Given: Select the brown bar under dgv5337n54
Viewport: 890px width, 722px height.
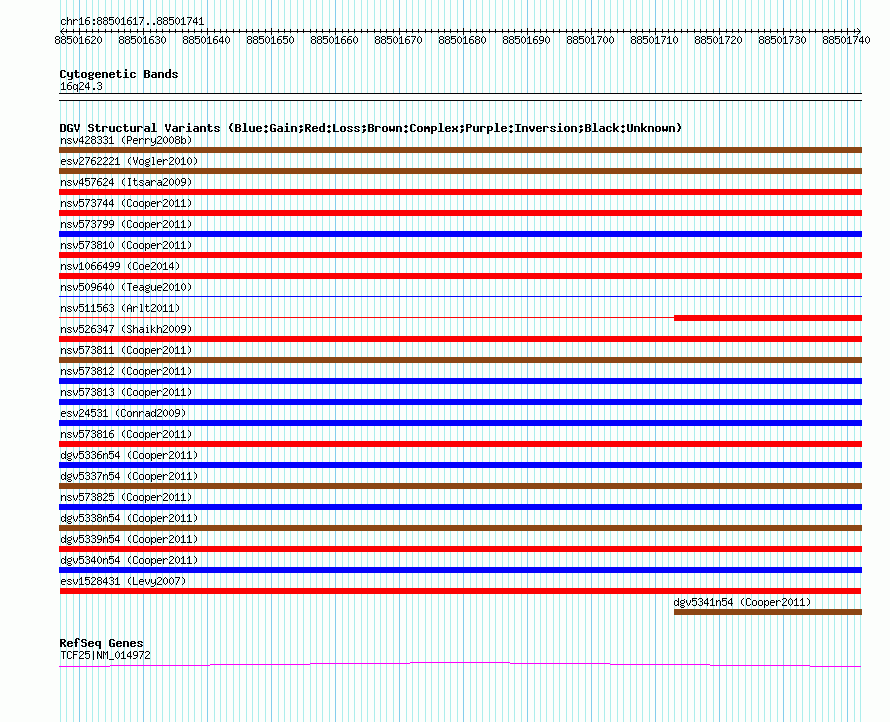Looking at the screenshot, I should (x=460, y=486).
